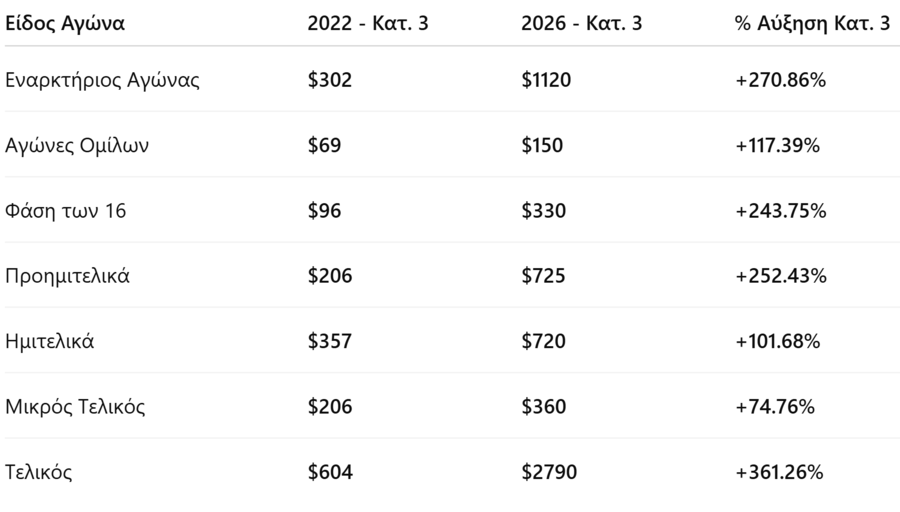This screenshot has height=512, width=900.
Task: Select the +361.26% increase value
Action: pyautogui.click(x=779, y=472)
